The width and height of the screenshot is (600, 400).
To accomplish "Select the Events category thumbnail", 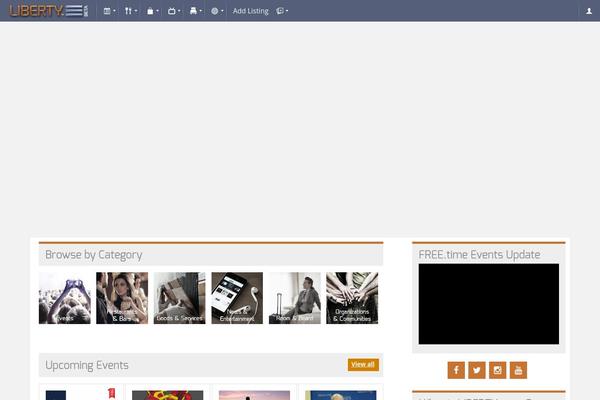I will pyautogui.click(x=65, y=298).
